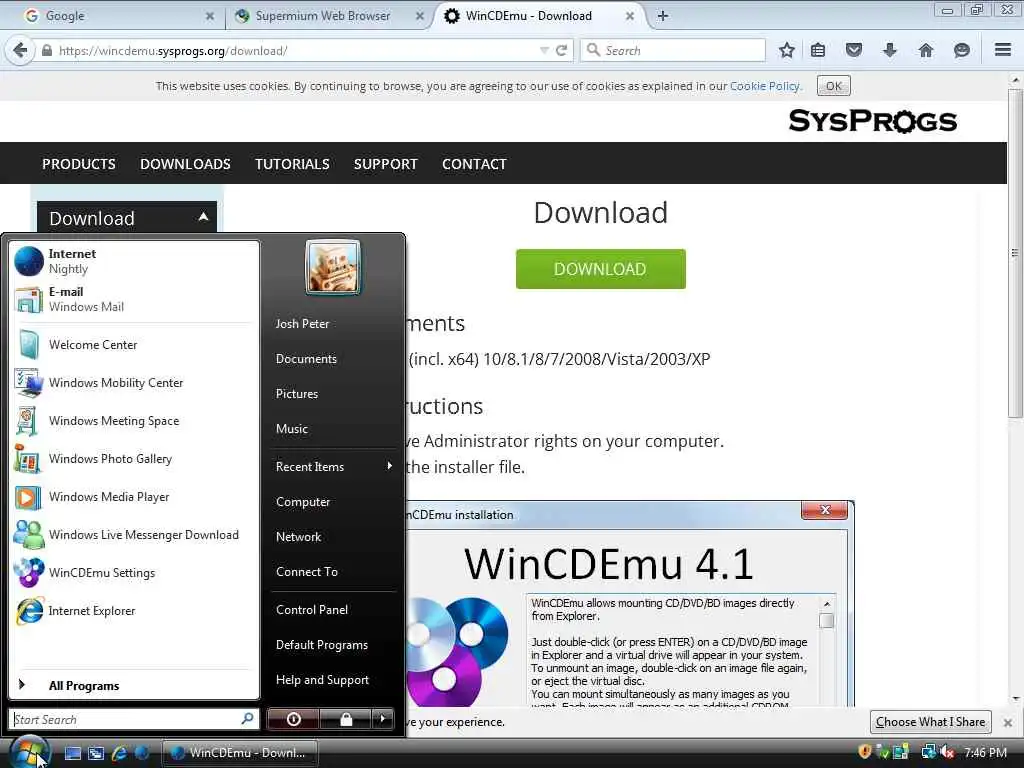The width and height of the screenshot is (1024, 768).
Task: Bookmark this page with the star icon
Action: (x=787, y=50)
